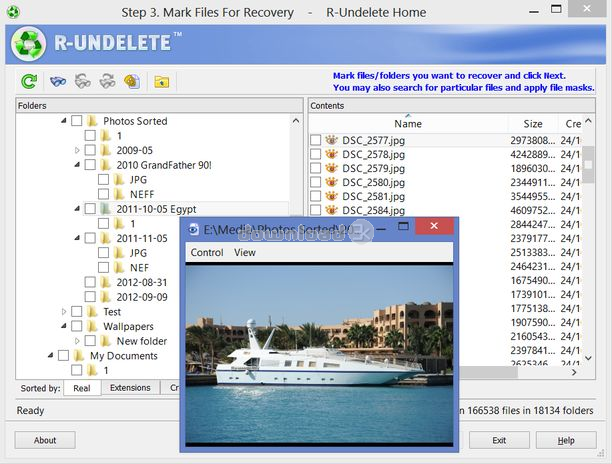Click the green Refresh toolbar icon
This screenshot has width=612, height=464.
pyautogui.click(x=29, y=81)
